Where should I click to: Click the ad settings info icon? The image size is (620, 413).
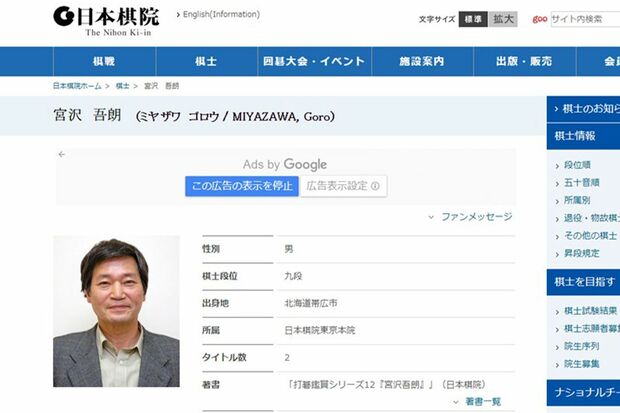click(375, 186)
